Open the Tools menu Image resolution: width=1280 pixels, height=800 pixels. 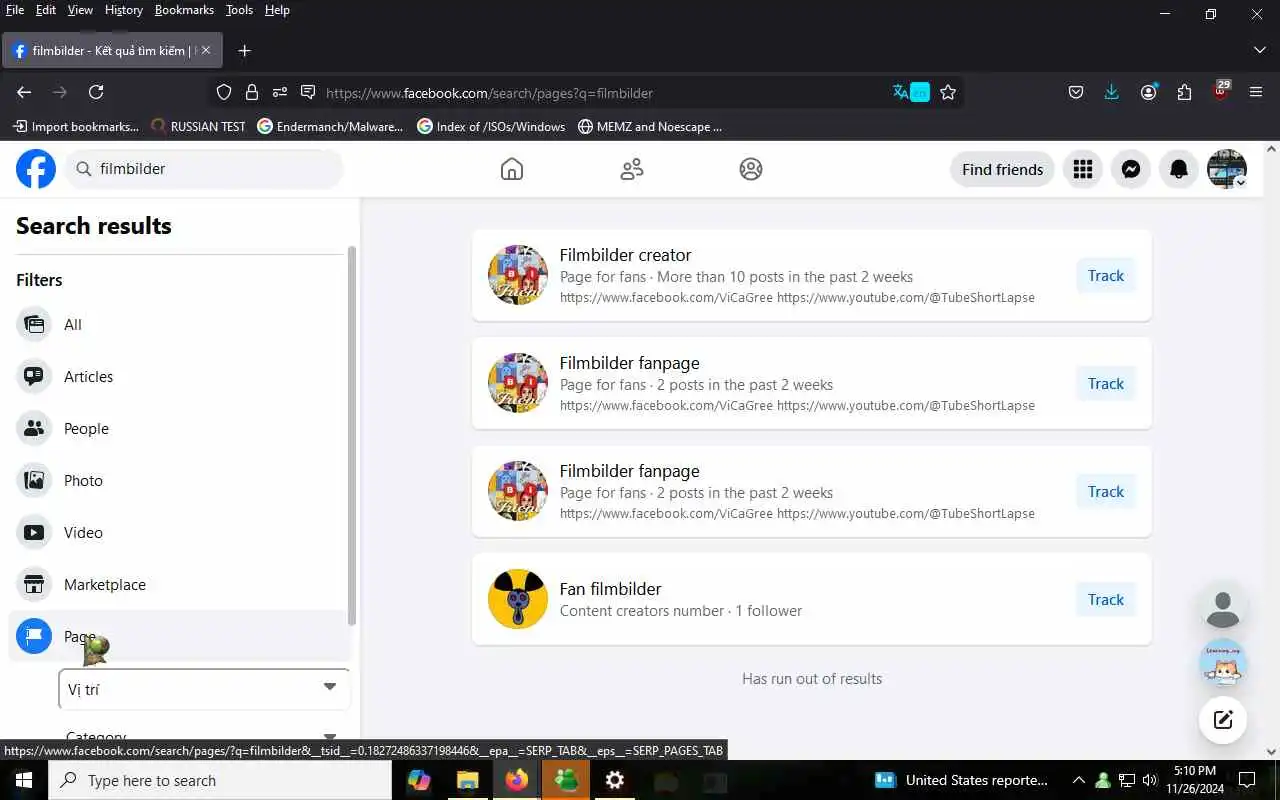(x=239, y=10)
